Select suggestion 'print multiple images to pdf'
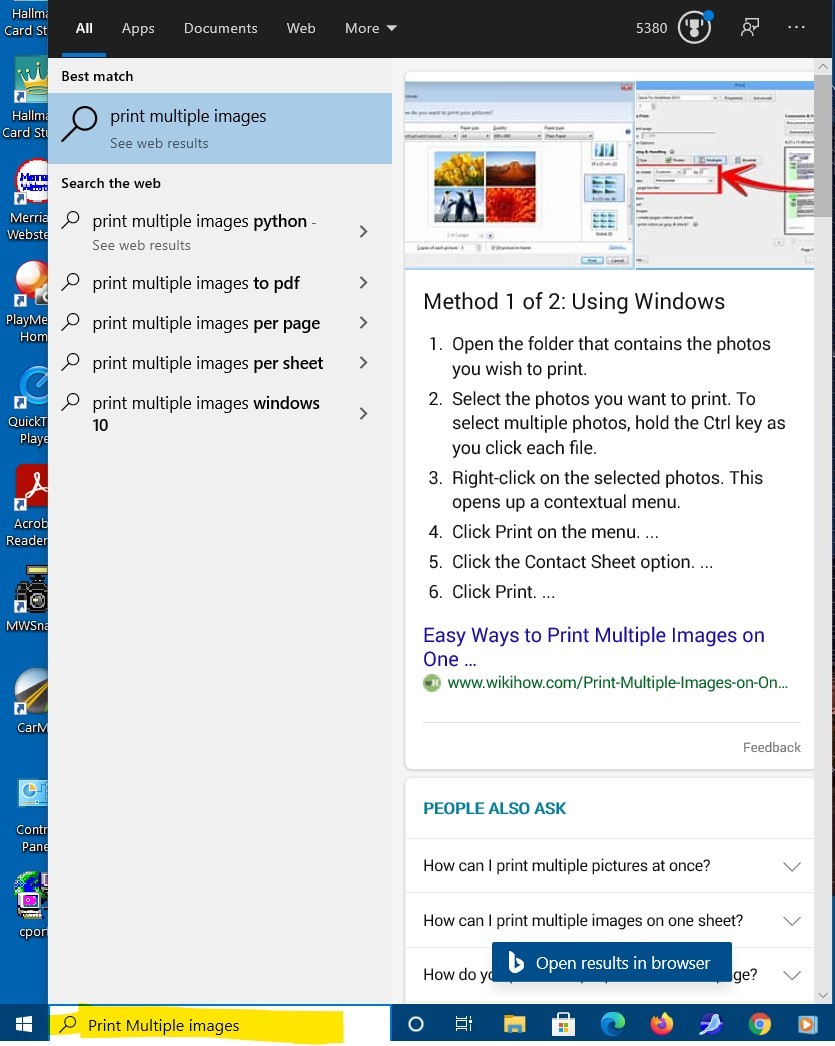 [x=196, y=283]
